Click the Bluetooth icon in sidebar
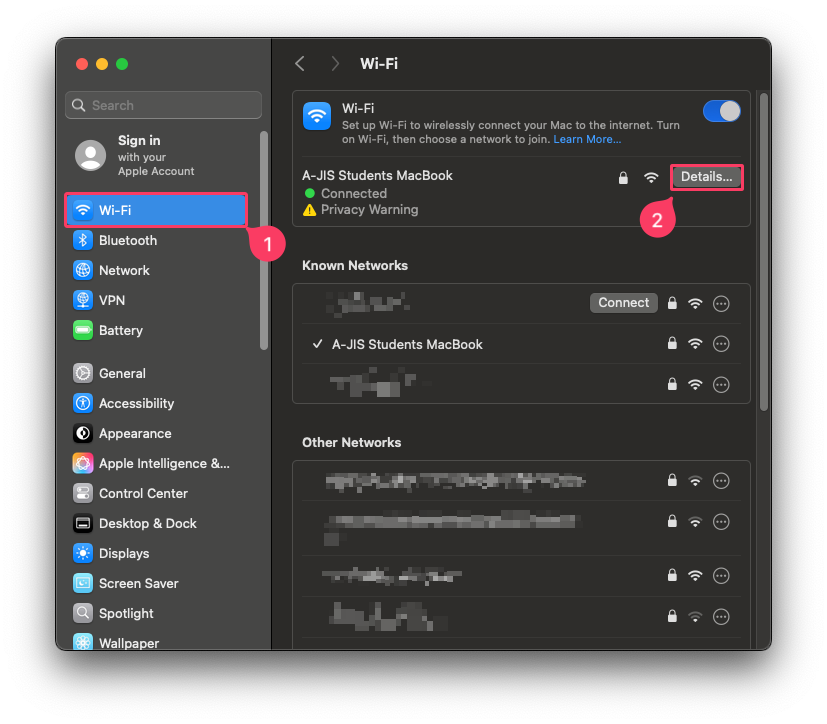Viewport: 827px width, 724px height. 83,240
